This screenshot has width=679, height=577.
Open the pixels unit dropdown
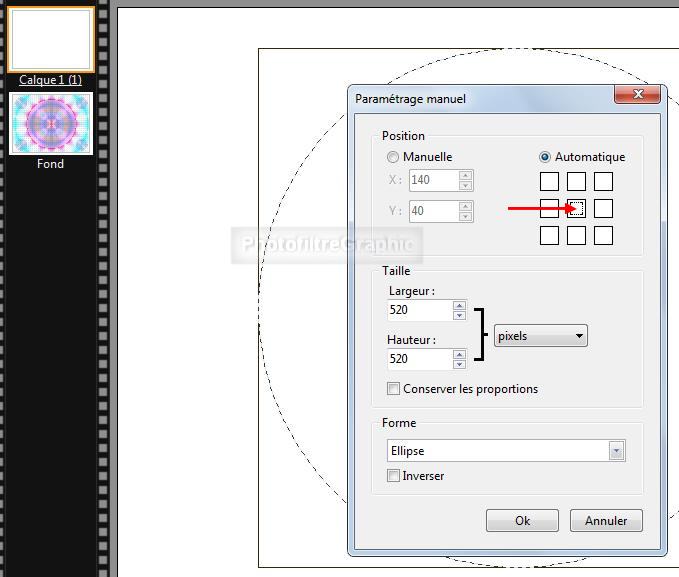click(540, 336)
